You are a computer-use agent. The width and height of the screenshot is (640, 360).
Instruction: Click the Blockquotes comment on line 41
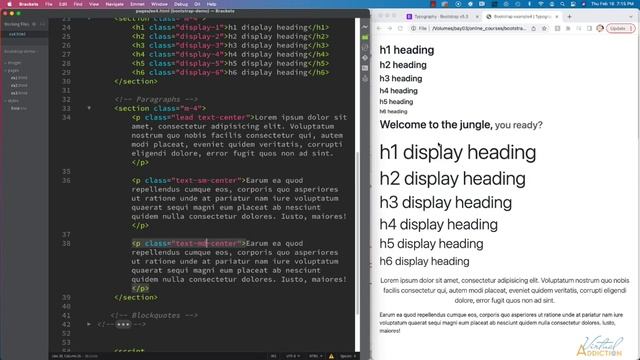click(x=154, y=315)
